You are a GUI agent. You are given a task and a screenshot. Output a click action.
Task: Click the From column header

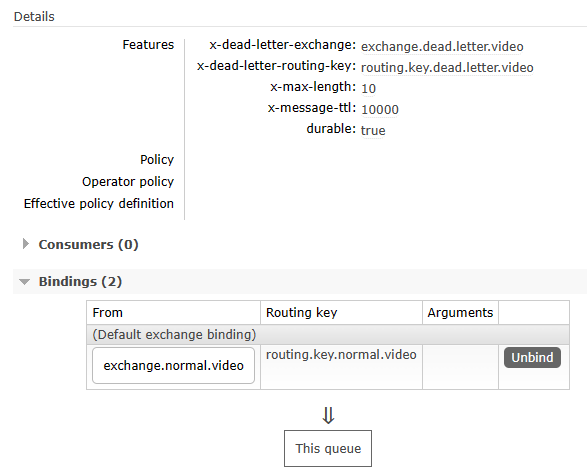pos(107,313)
